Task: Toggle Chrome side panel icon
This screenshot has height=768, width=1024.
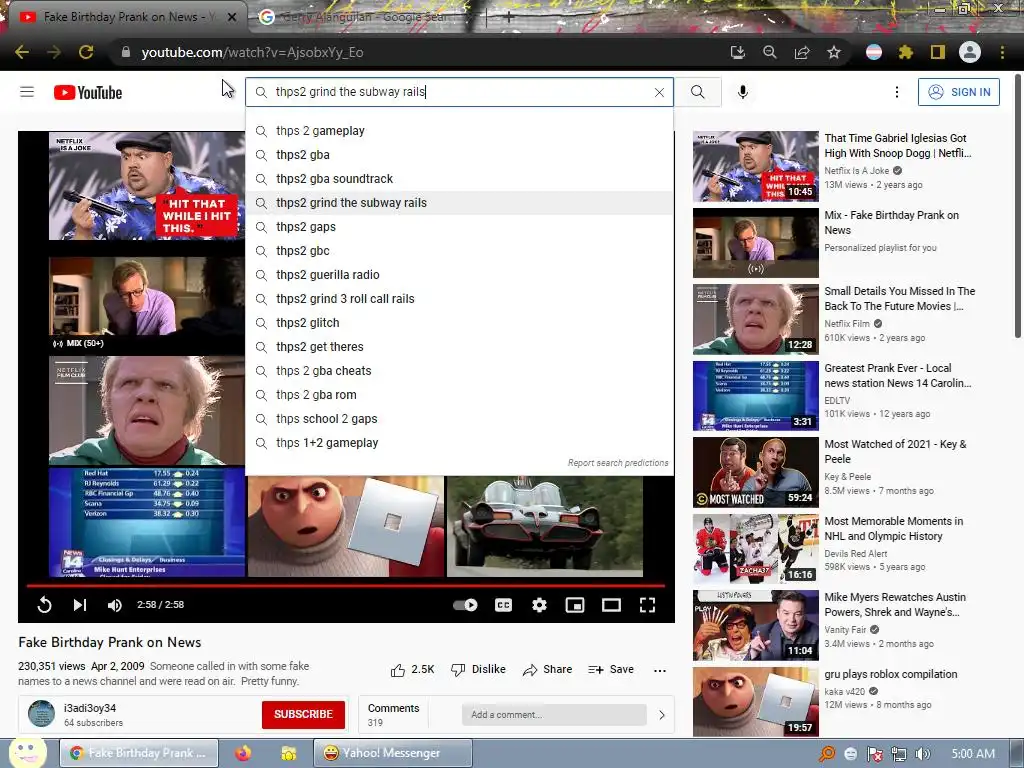Action: tap(938, 52)
